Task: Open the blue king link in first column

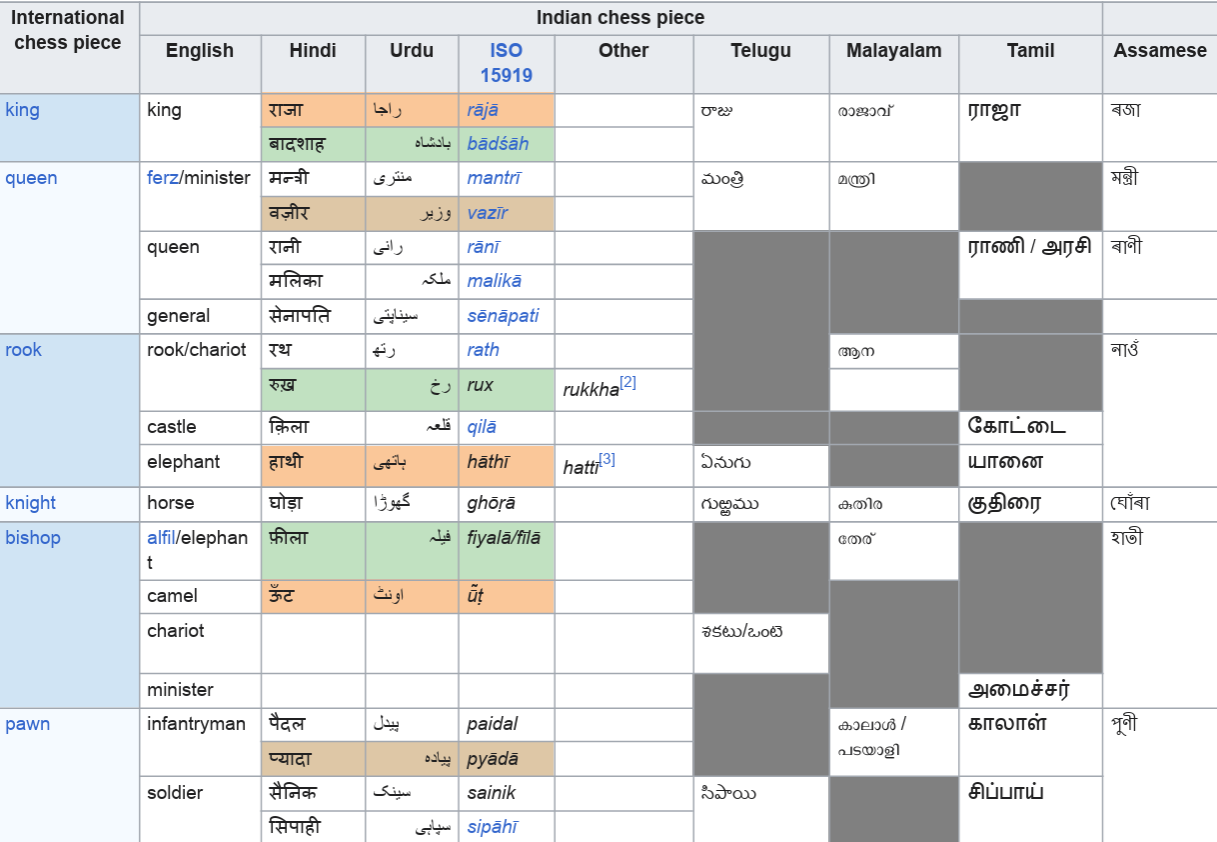Action: [x=22, y=110]
